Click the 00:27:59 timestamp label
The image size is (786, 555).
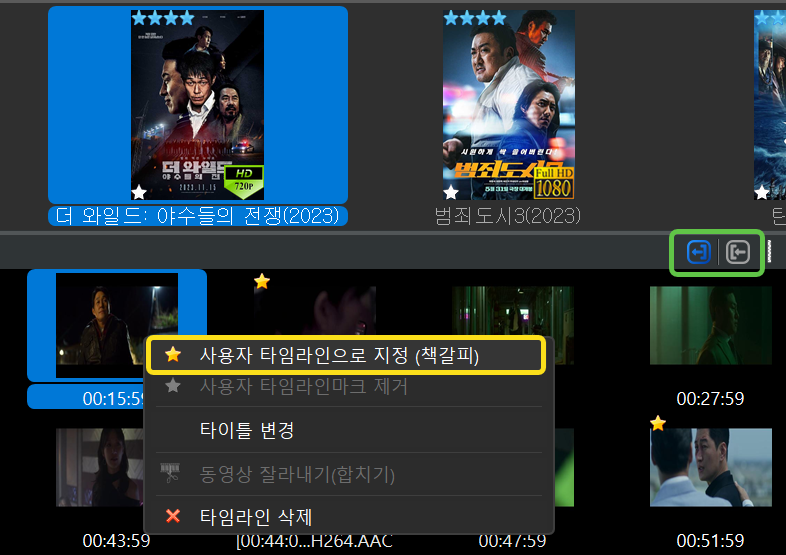[x=710, y=399]
